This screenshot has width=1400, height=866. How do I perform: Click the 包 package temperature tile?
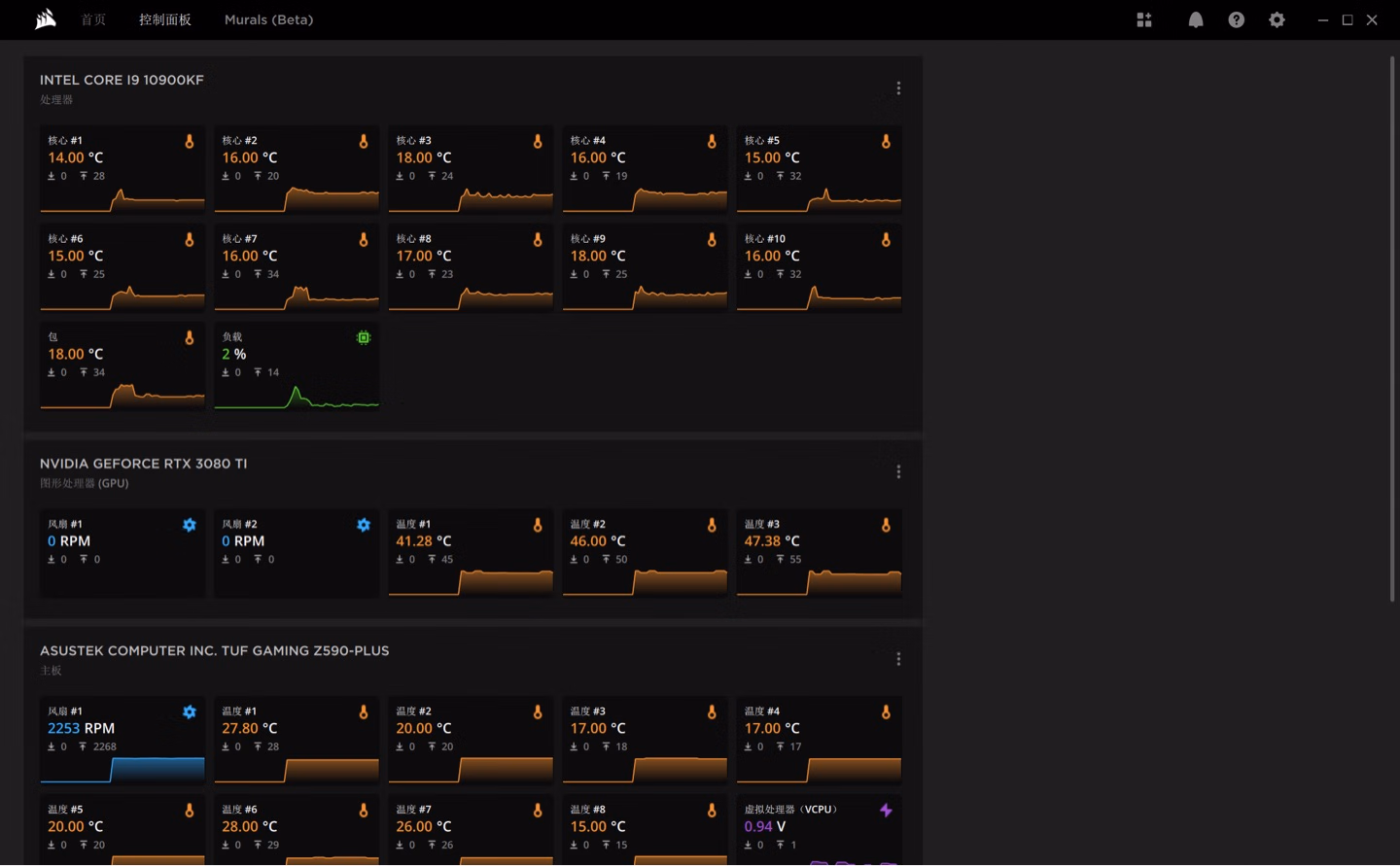(x=122, y=366)
